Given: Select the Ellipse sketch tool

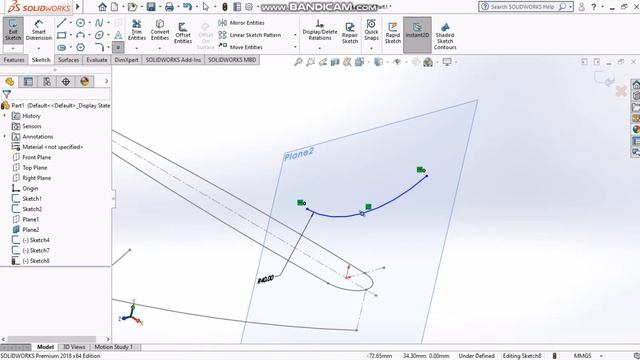Looking at the screenshot, I should click(99, 35).
